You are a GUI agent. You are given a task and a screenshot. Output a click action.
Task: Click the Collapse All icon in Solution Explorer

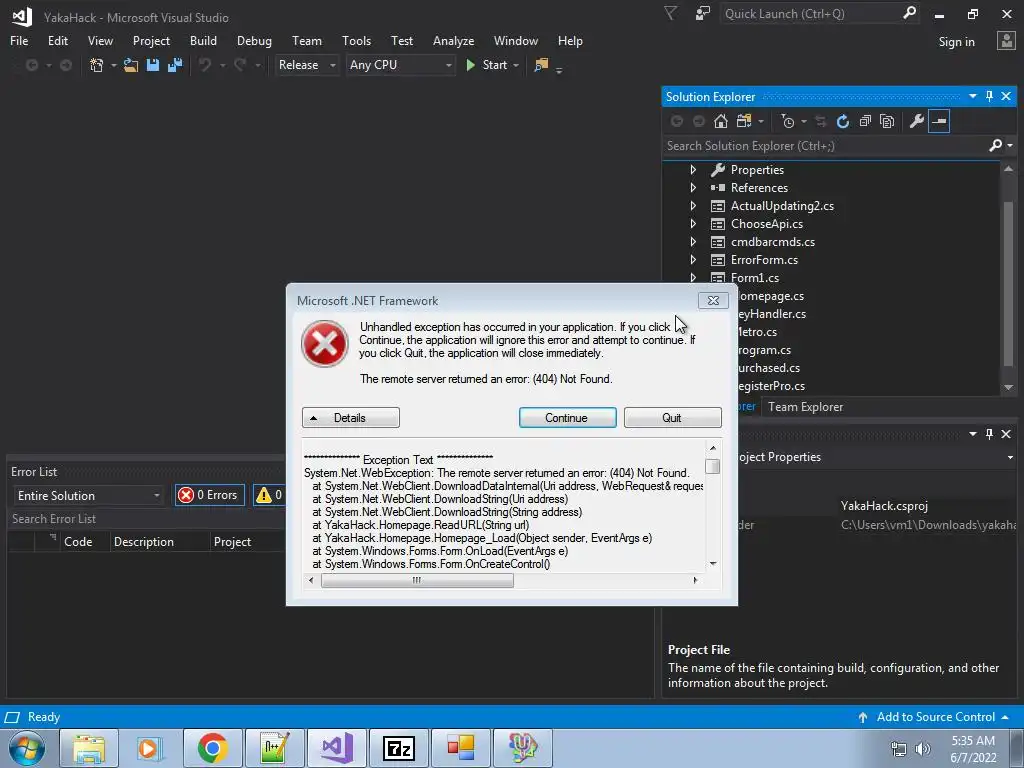[865, 121]
